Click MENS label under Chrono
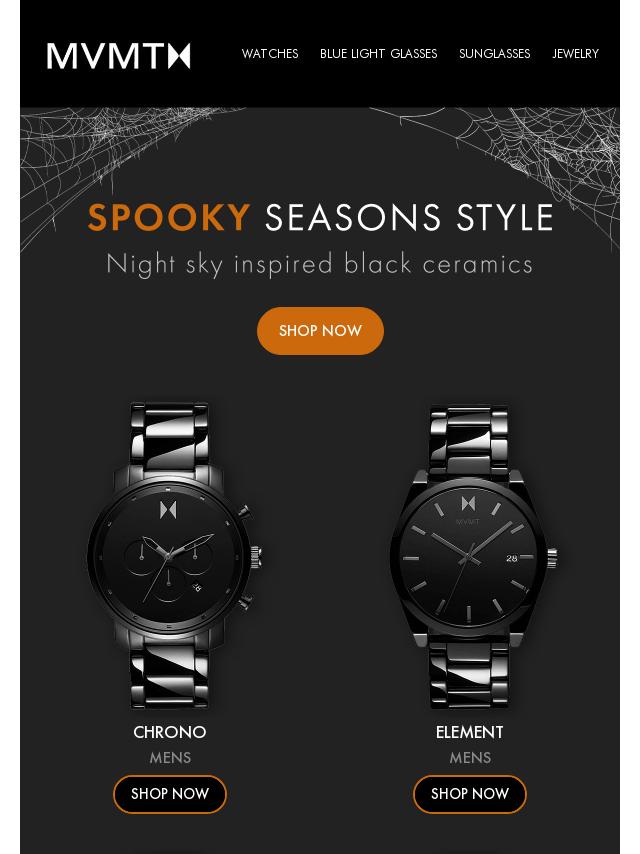The image size is (640, 854). pyautogui.click(x=170, y=758)
